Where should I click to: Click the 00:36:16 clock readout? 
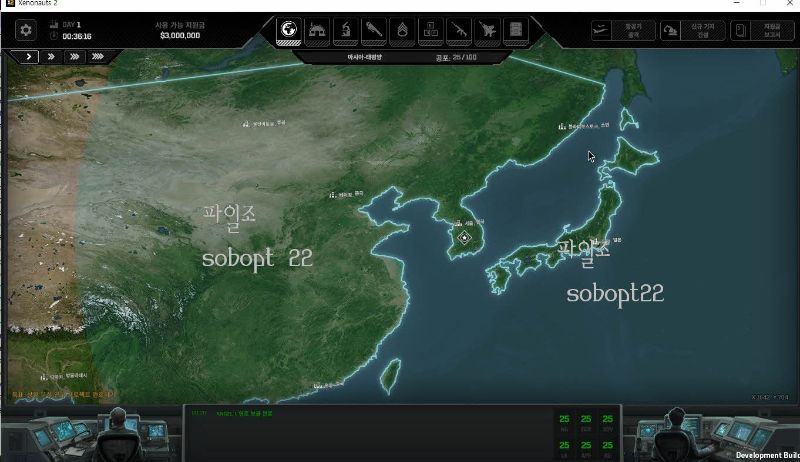click(x=77, y=36)
